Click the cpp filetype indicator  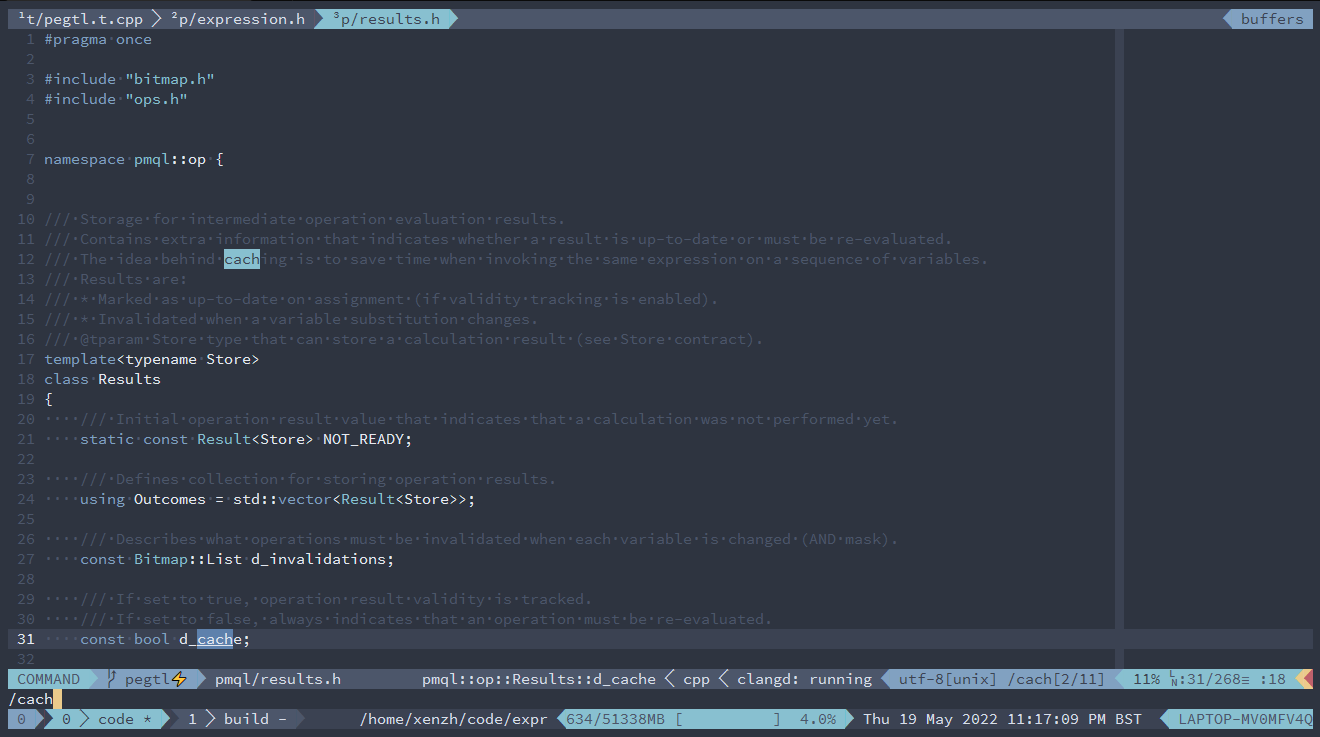point(696,679)
